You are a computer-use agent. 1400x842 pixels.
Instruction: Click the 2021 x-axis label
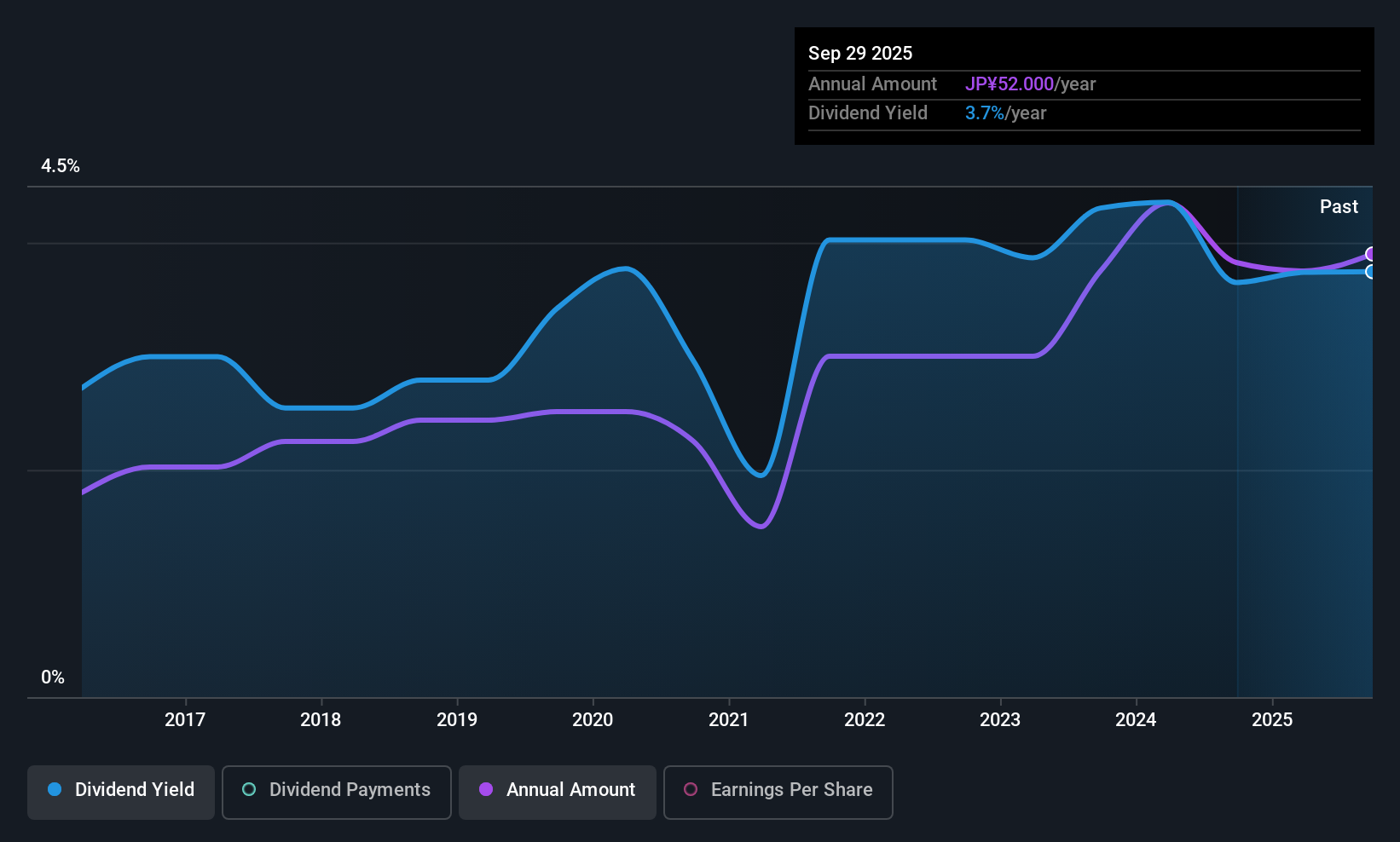pos(729,720)
